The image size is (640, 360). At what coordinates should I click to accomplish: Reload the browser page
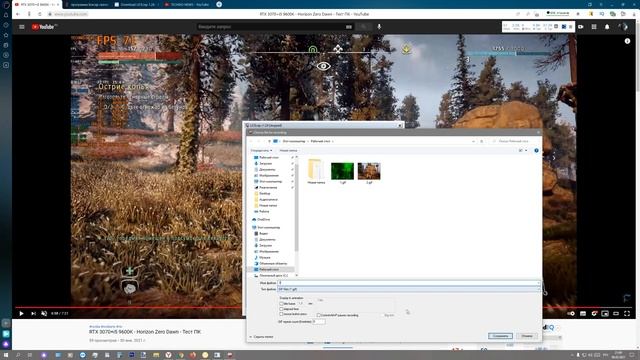(x=40, y=14)
